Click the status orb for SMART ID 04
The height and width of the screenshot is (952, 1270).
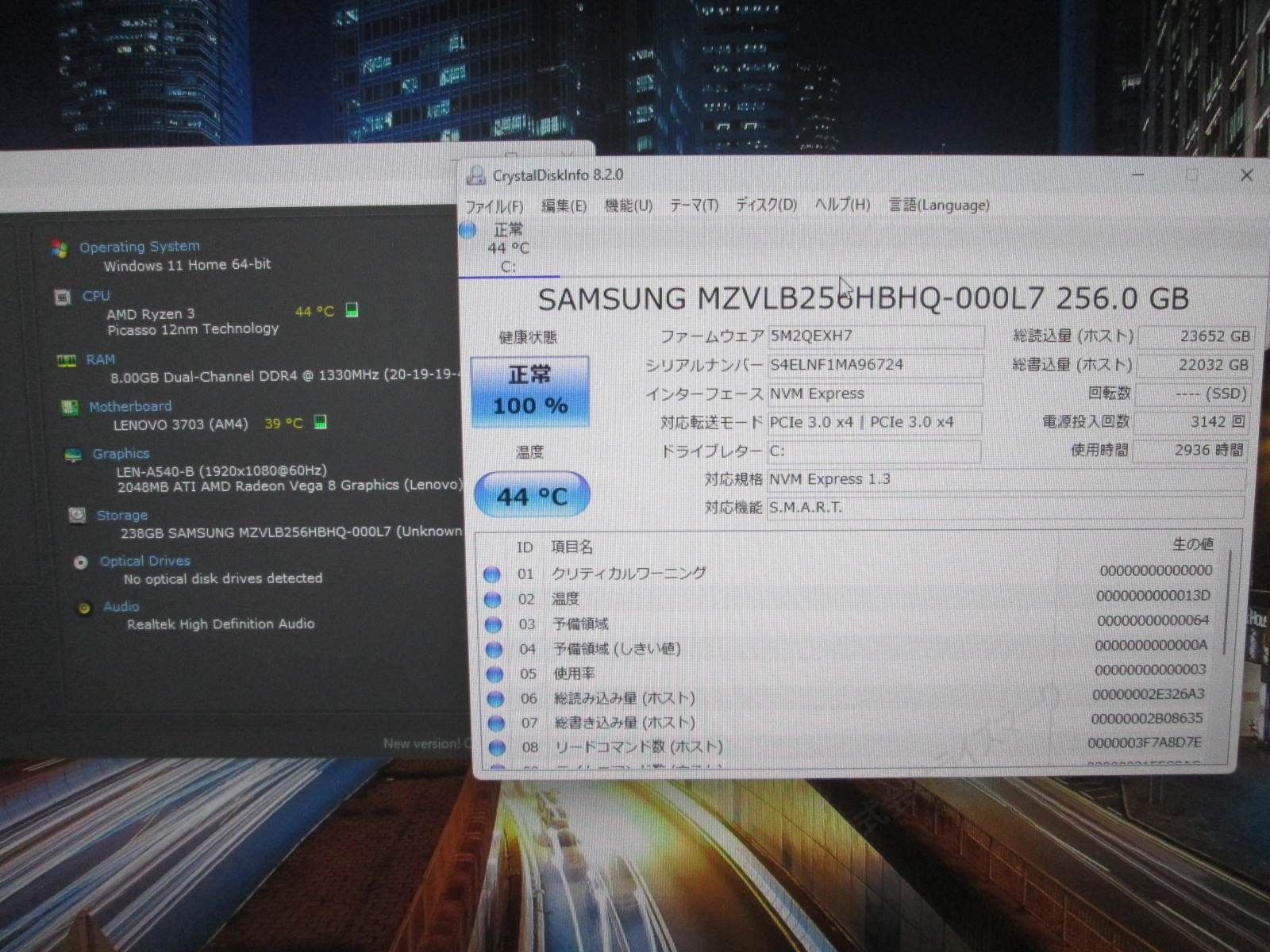coord(494,650)
